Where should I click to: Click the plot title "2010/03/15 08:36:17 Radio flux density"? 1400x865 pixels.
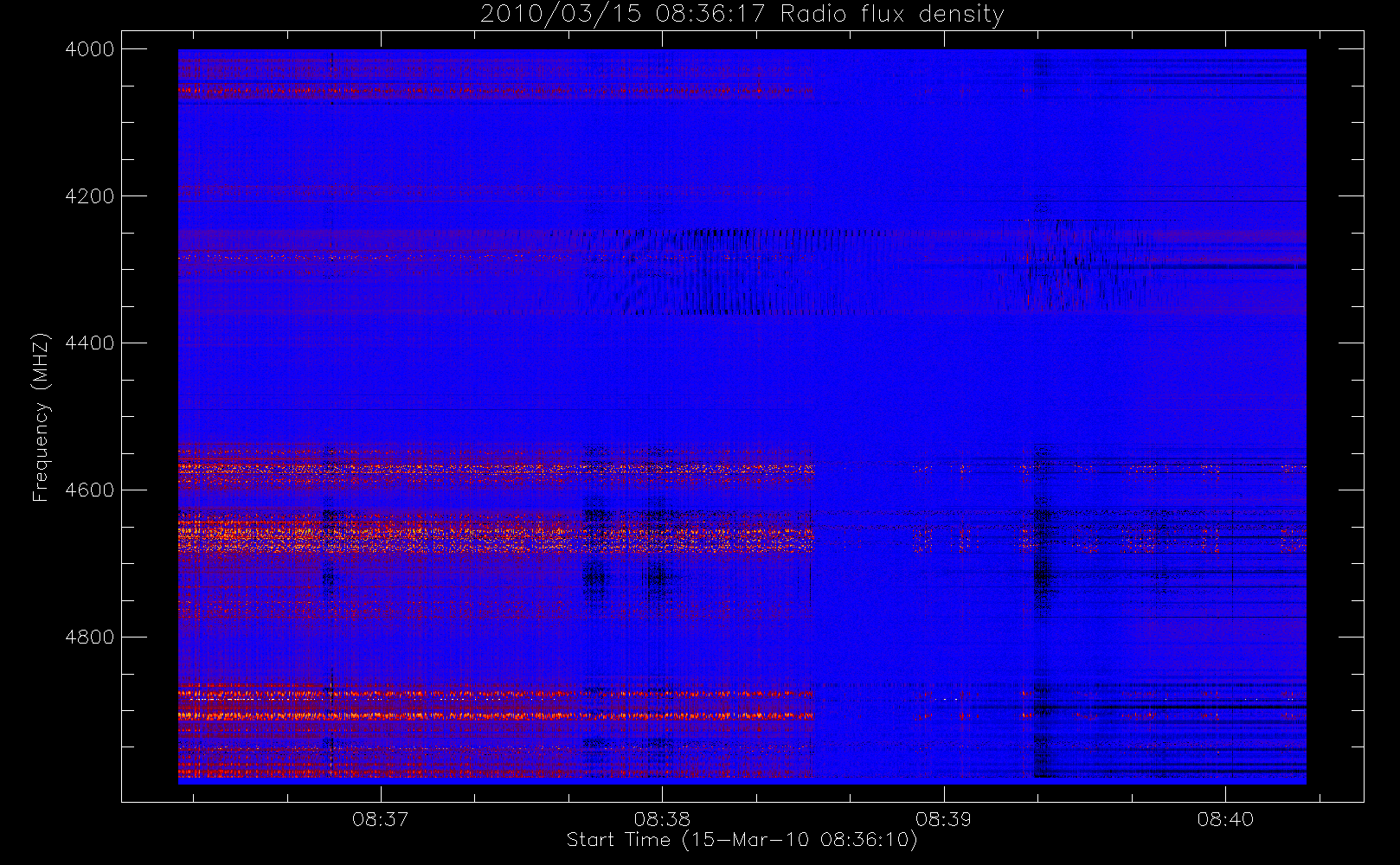point(742,15)
